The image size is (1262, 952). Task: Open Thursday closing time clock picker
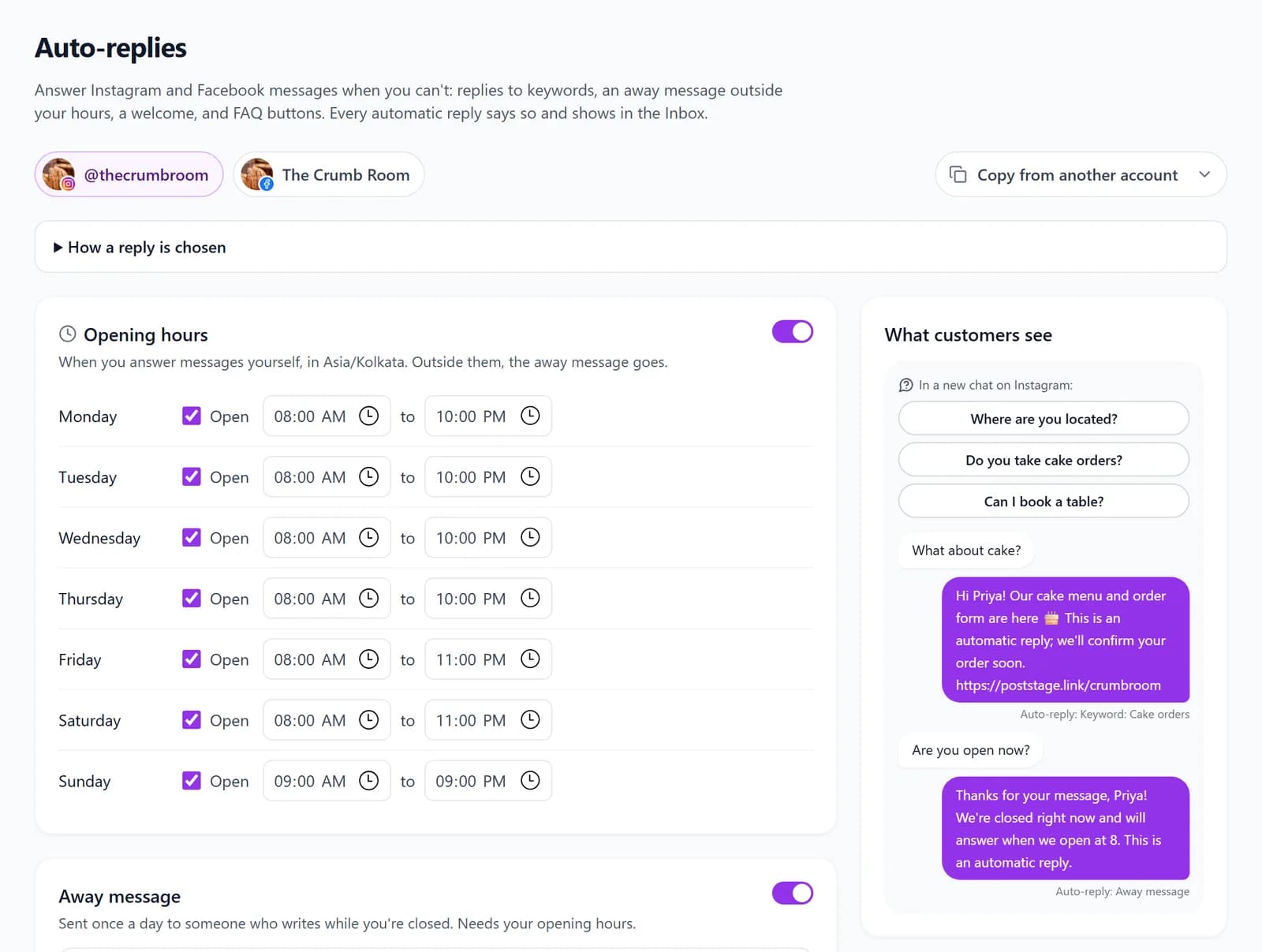point(530,598)
